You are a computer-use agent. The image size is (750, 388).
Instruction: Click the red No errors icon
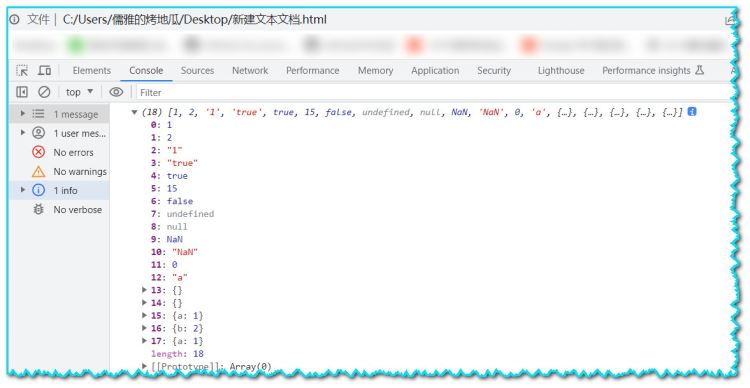[x=38, y=152]
